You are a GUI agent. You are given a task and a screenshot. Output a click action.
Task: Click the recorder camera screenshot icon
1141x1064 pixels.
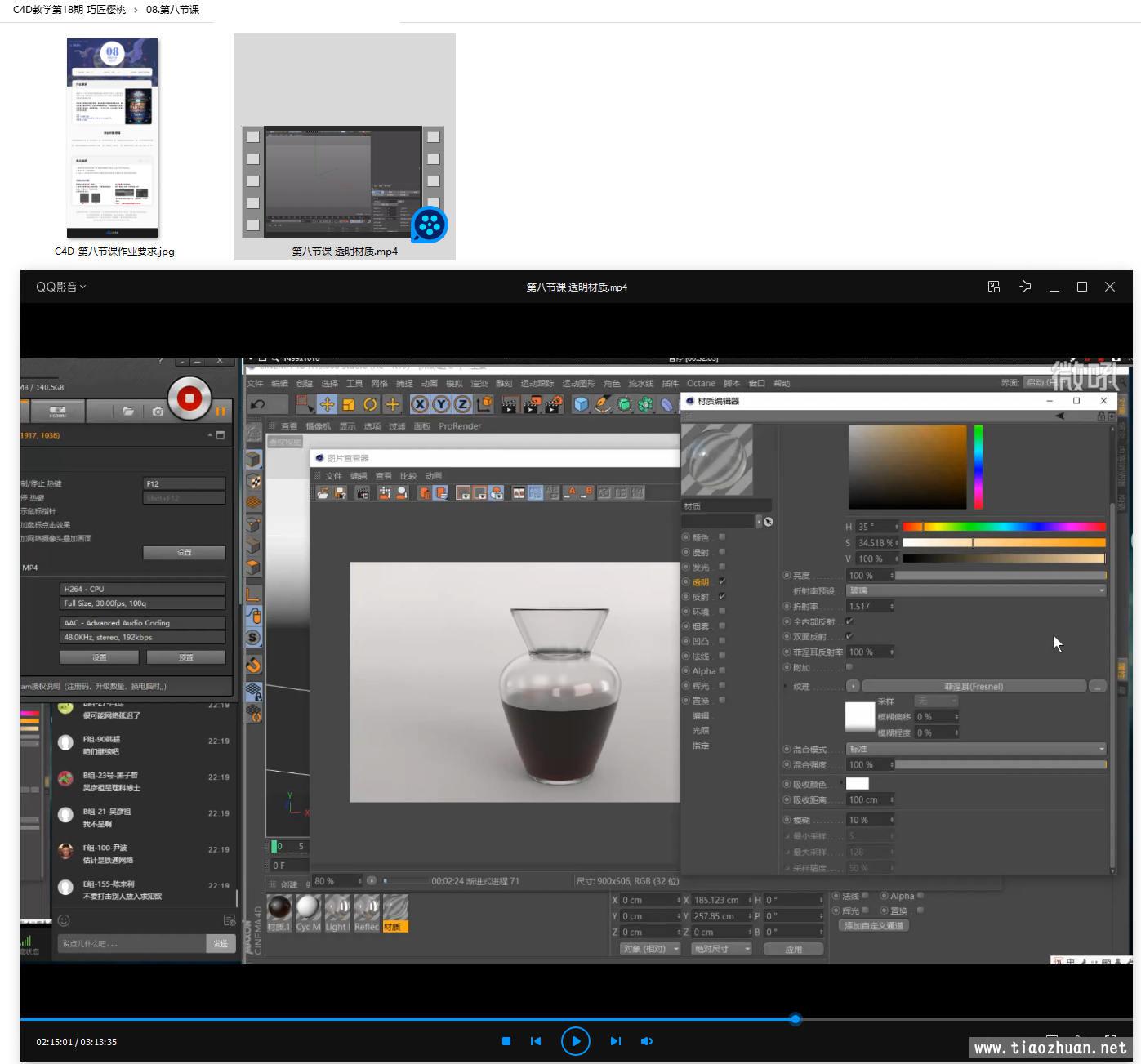pos(158,412)
